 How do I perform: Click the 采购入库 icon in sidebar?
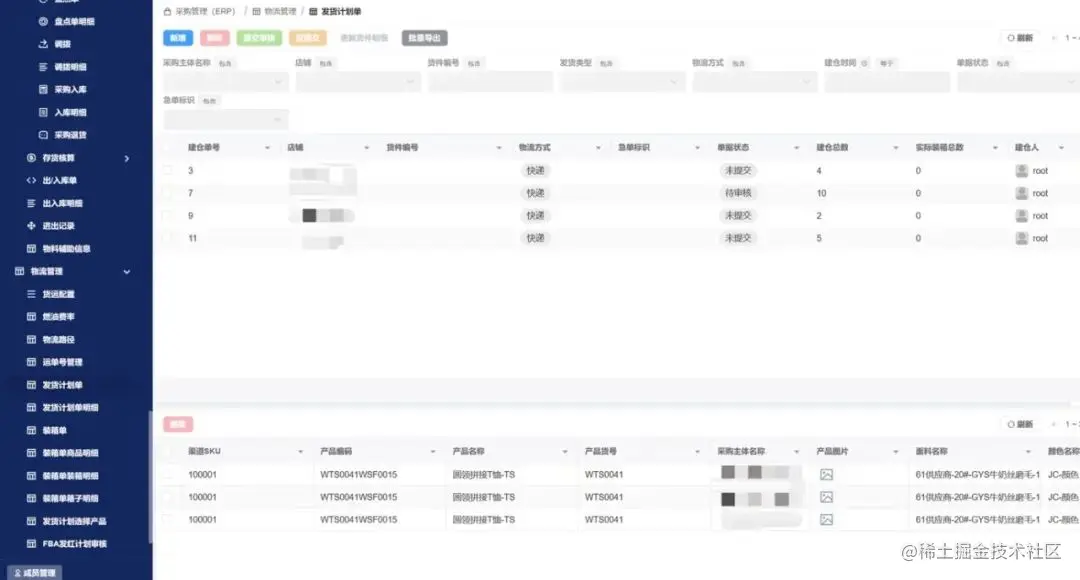pyautogui.click(x=43, y=90)
